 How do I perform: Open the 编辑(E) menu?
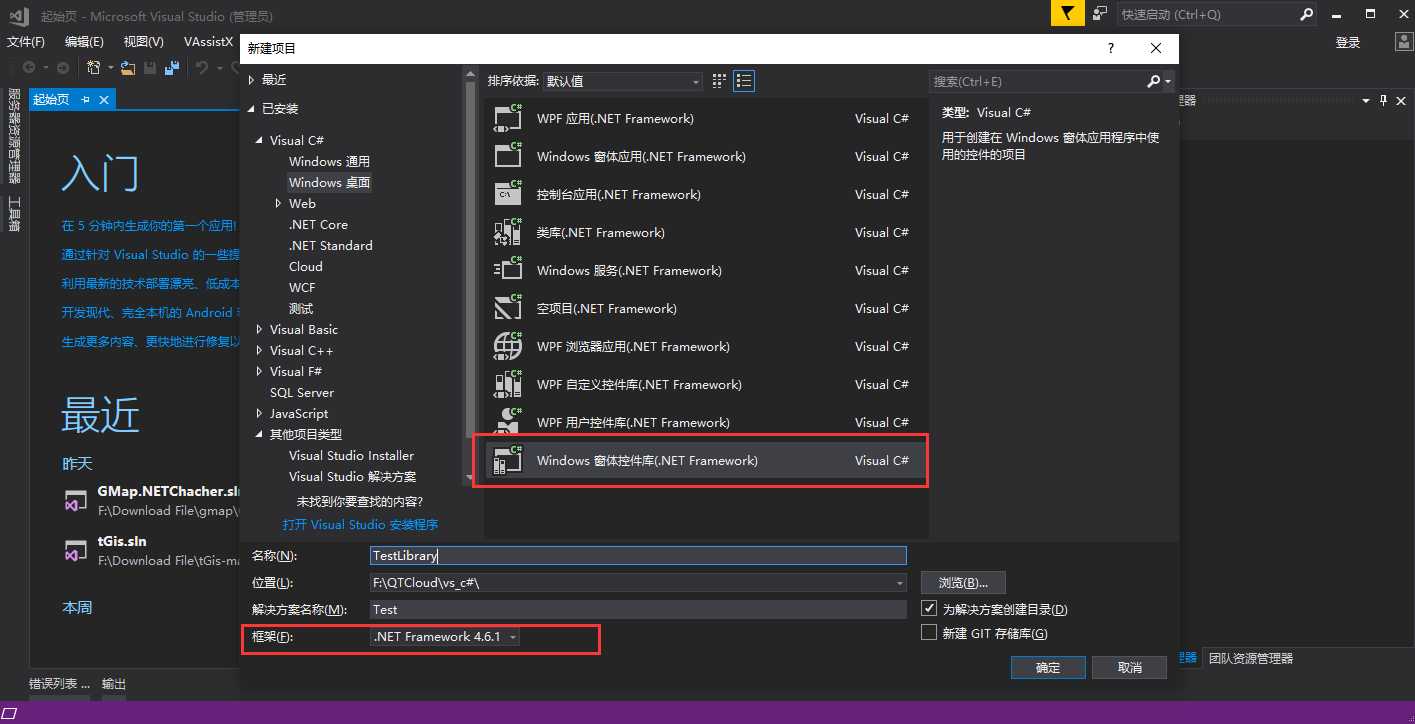84,42
